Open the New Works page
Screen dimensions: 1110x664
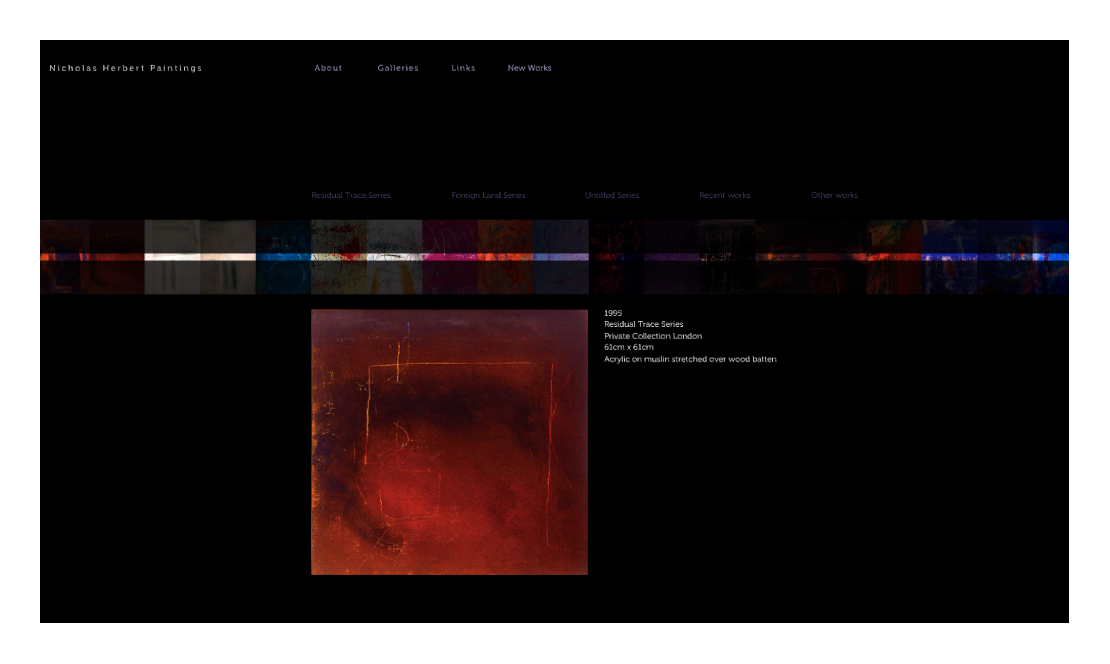pyautogui.click(x=530, y=68)
